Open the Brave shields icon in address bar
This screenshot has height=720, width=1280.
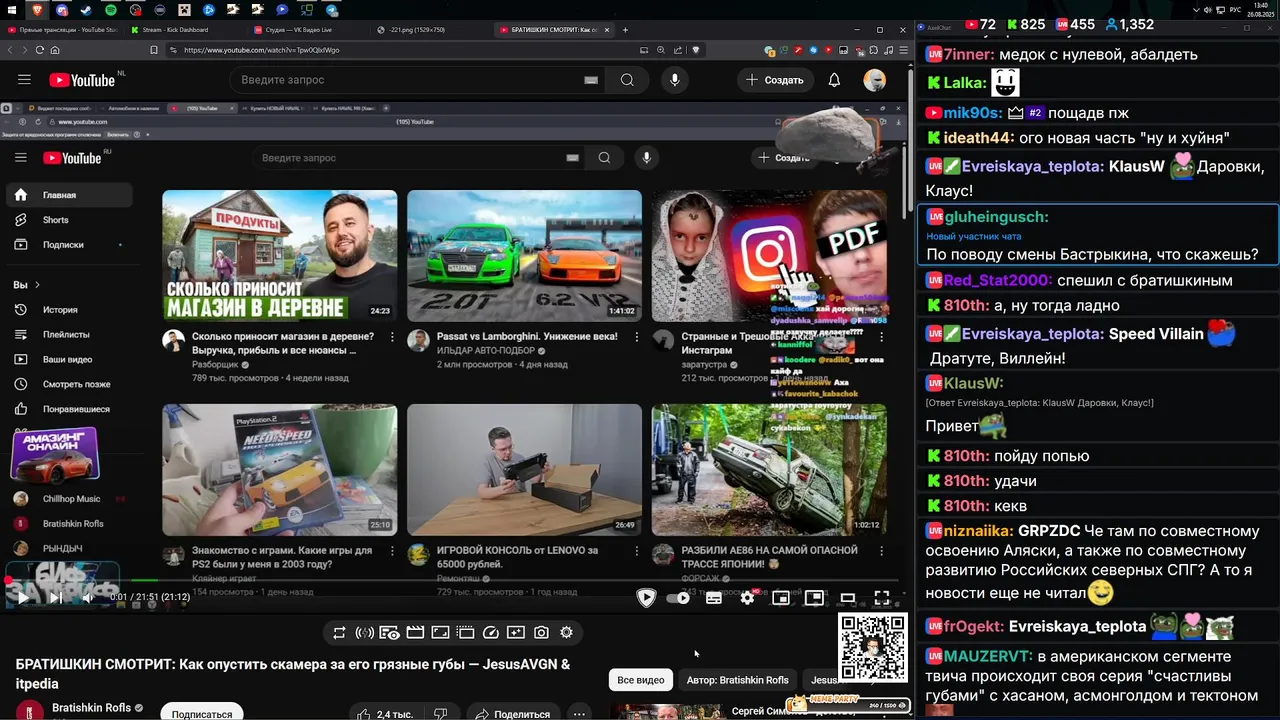[x=696, y=50]
